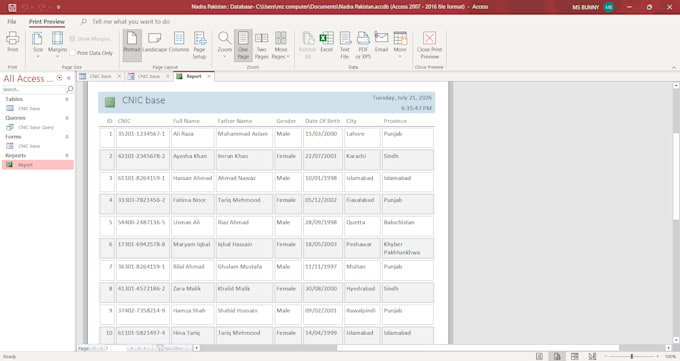The image size is (680, 361).
Task: Collapse the Reports group in the navigation pane
Action: [67, 155]
